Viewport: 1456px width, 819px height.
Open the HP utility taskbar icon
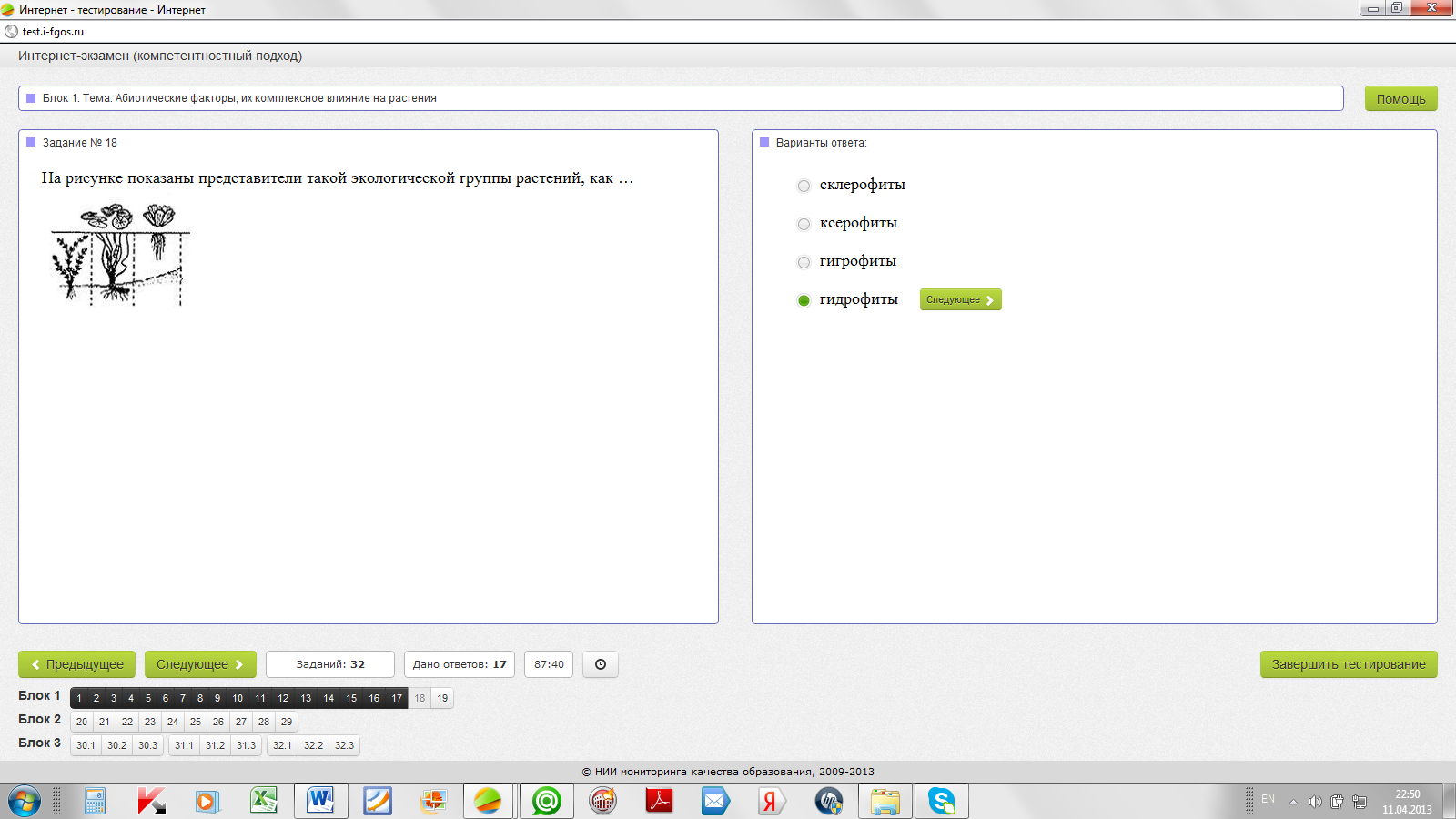coord(828,802)
